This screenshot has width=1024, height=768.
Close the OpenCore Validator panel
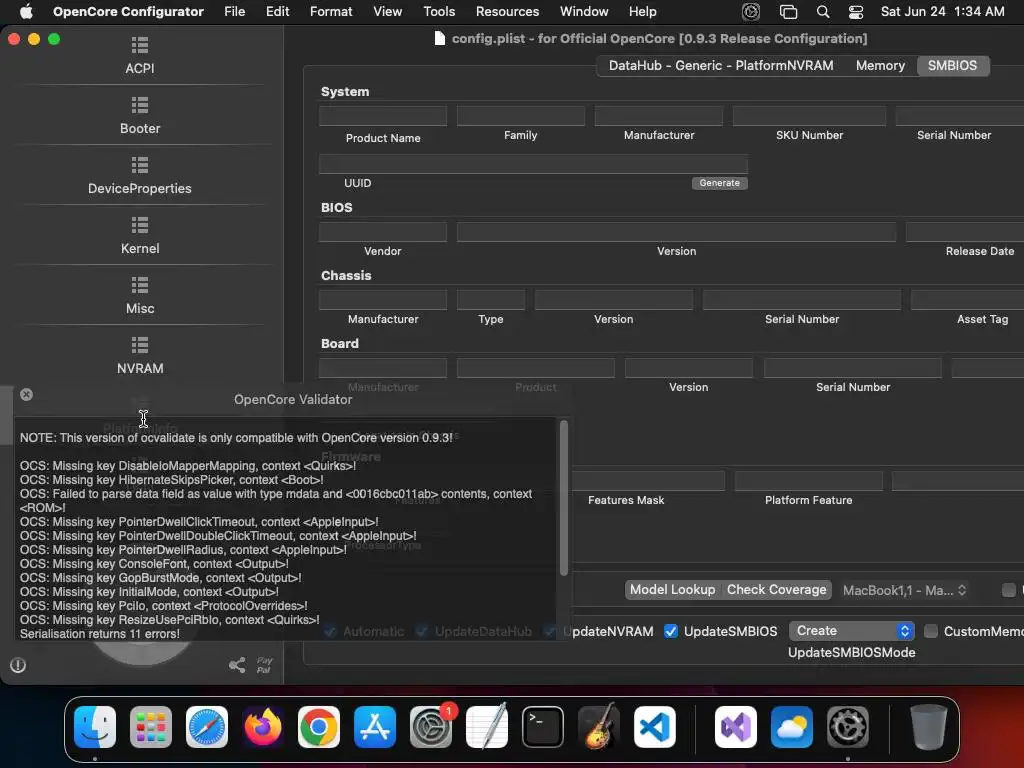click(x=26, y=394)
